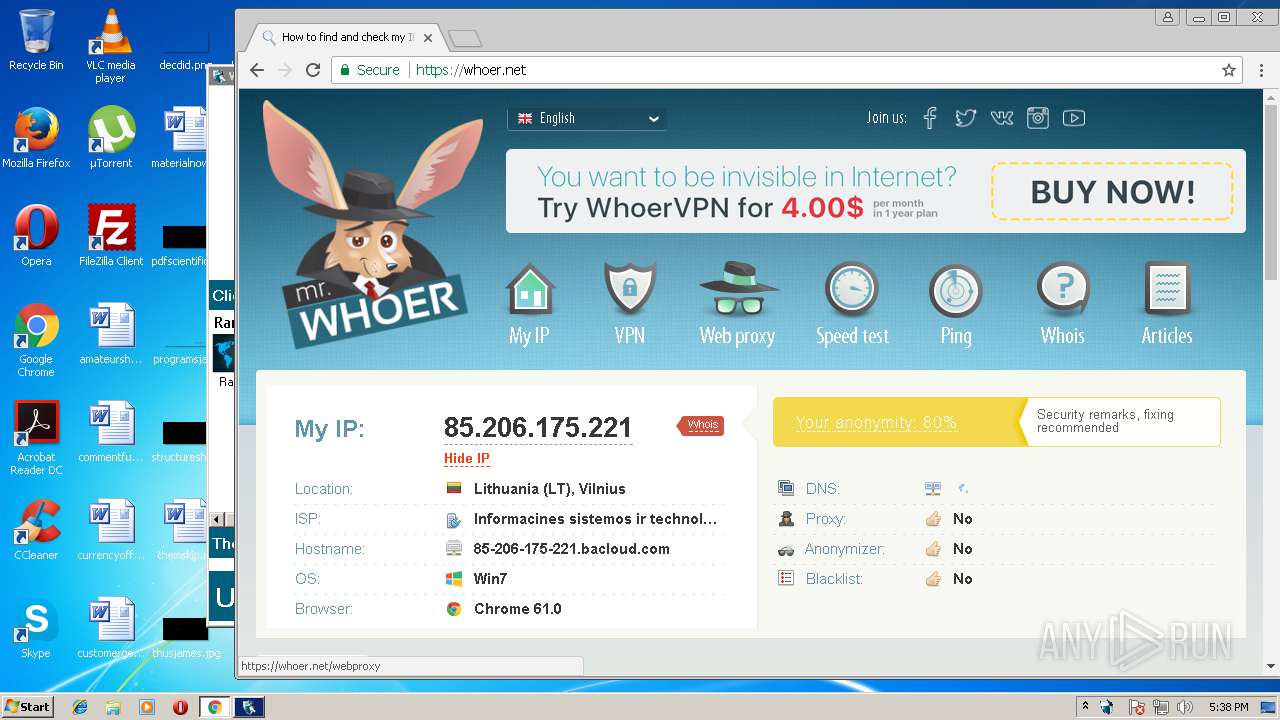Image resolution: width=1280 pixels, height=720 pixels.
Task: Click the Secure padlock site info
Action: tap(369, 70)
